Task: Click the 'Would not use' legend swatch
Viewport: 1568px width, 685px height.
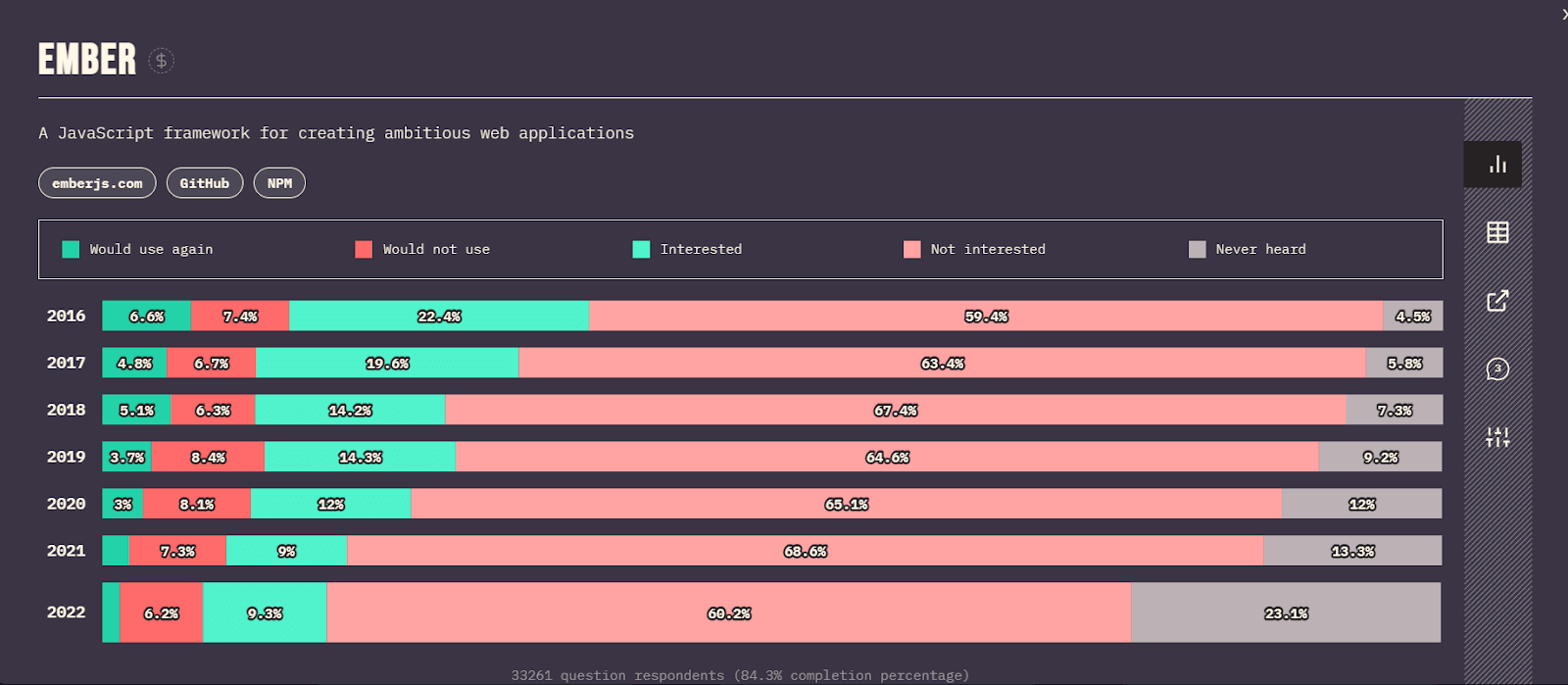Action: (x=364, y=249)
